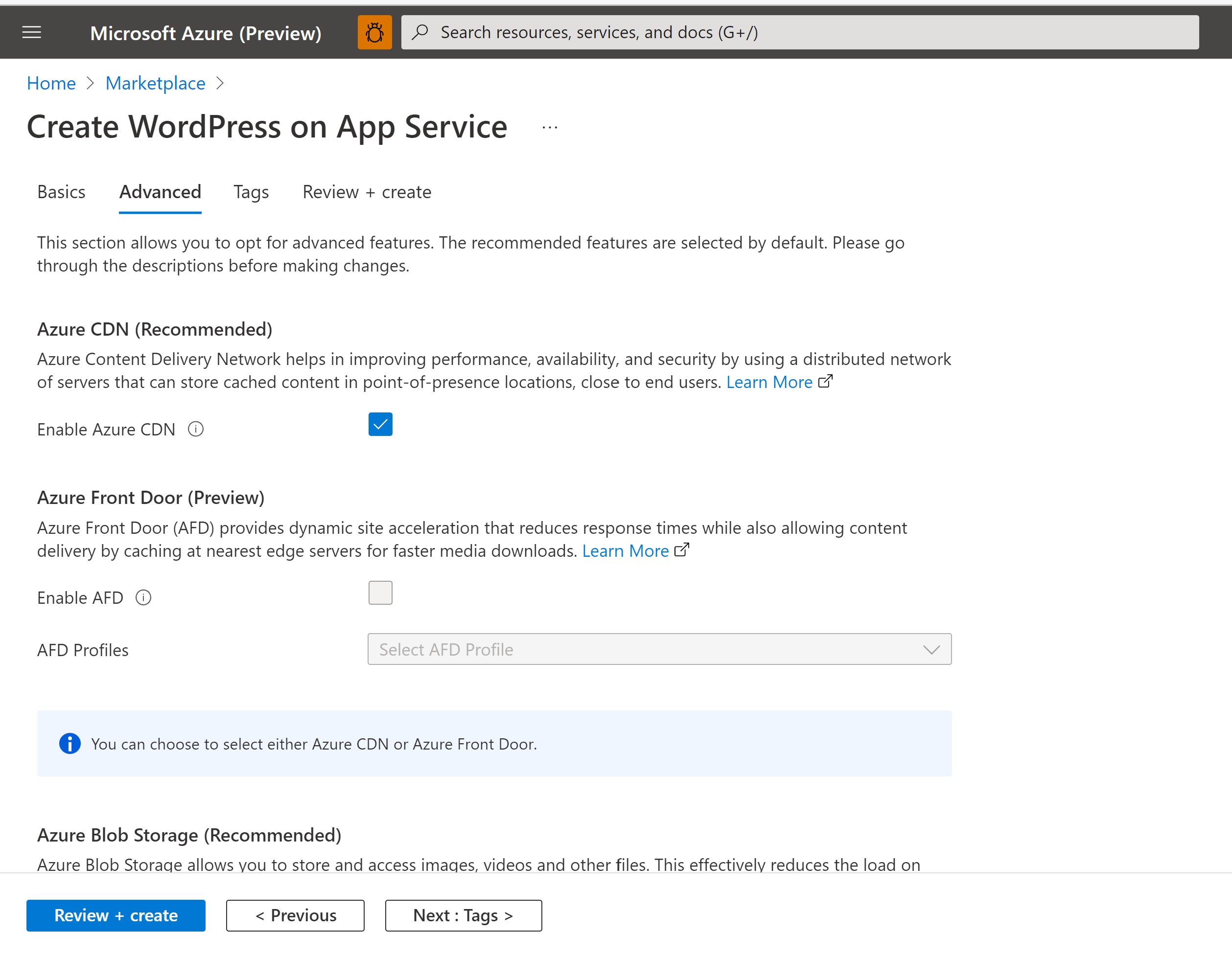1232x957 pixels.
Task: Open the Select AFD Profile dropdown
Action: (x=659, y=649)
